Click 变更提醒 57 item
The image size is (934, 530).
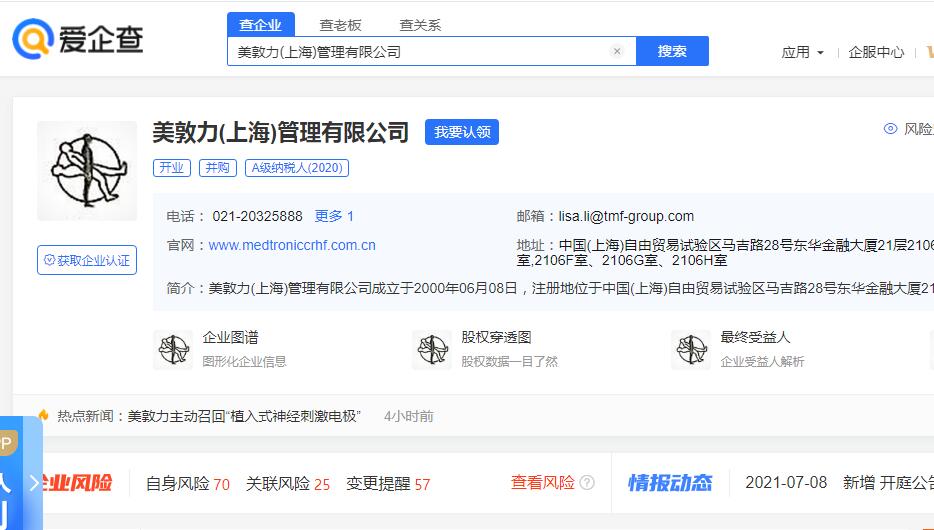click(x=388, y=484)
